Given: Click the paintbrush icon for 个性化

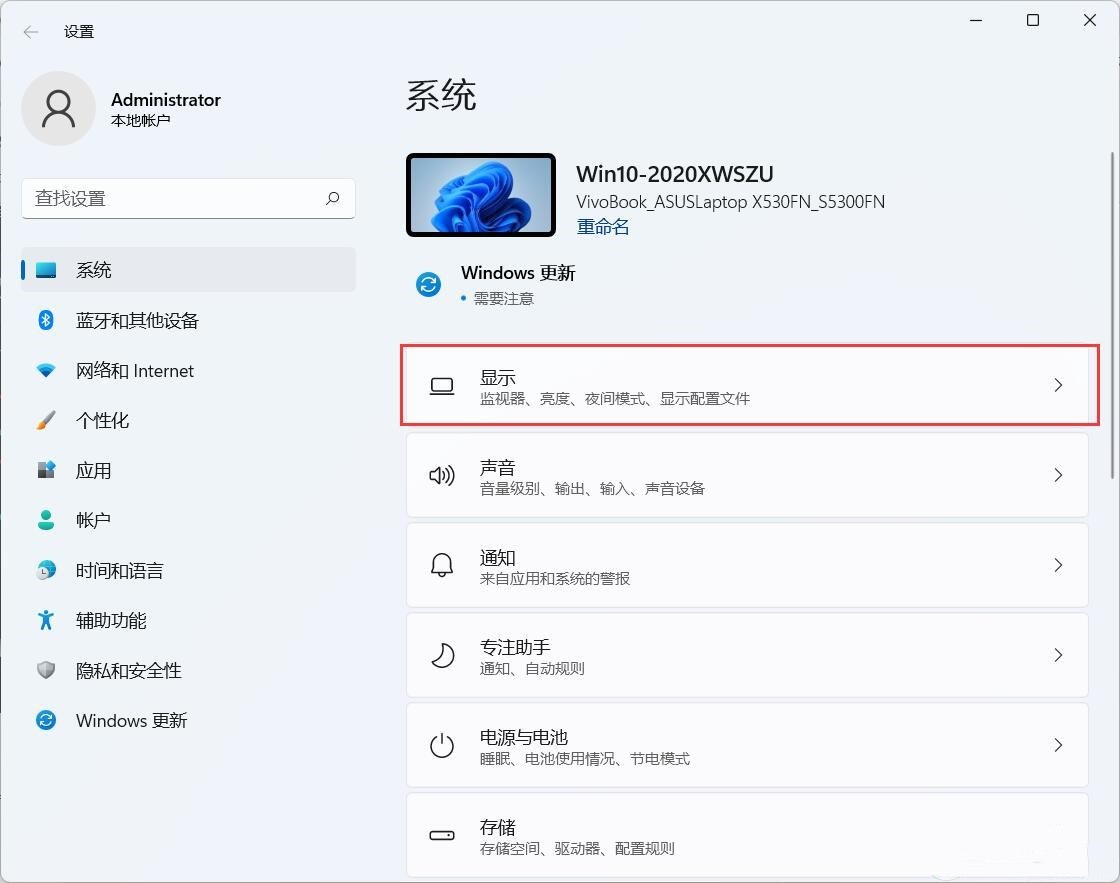Looking at the screenshot, I should pos(46,420).
